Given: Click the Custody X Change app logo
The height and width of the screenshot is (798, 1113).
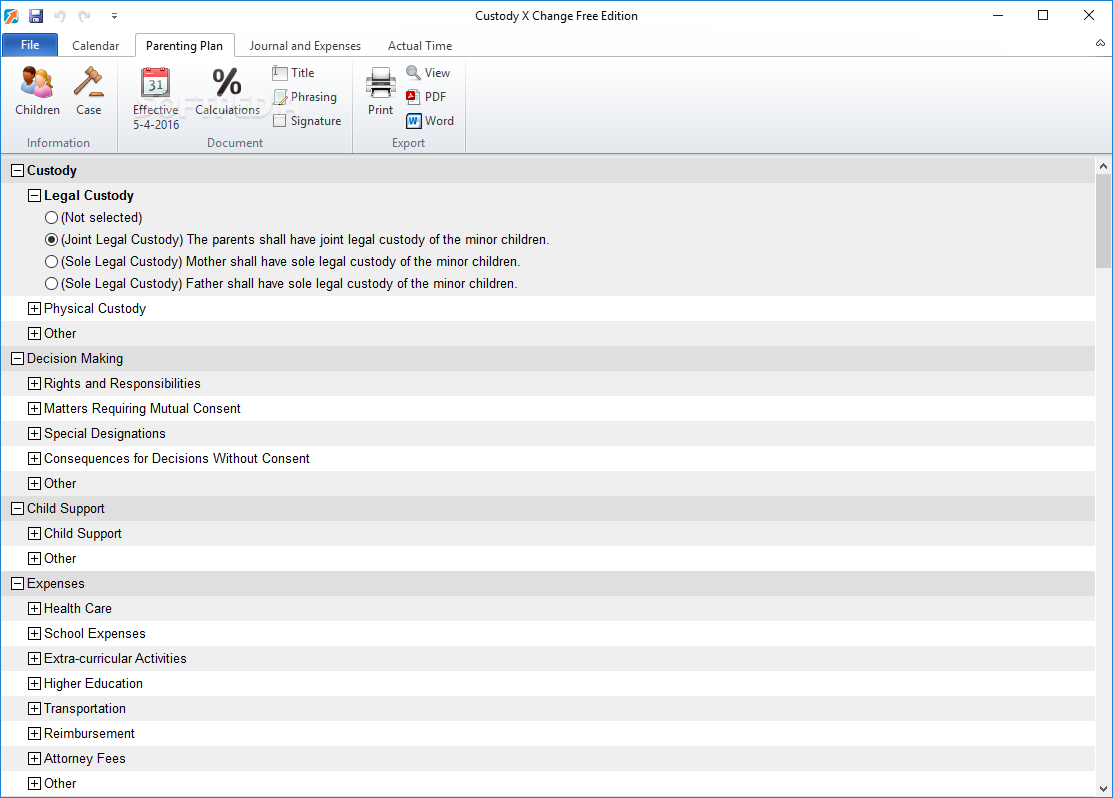Looking at the screenshot, I should click(11, 16).
